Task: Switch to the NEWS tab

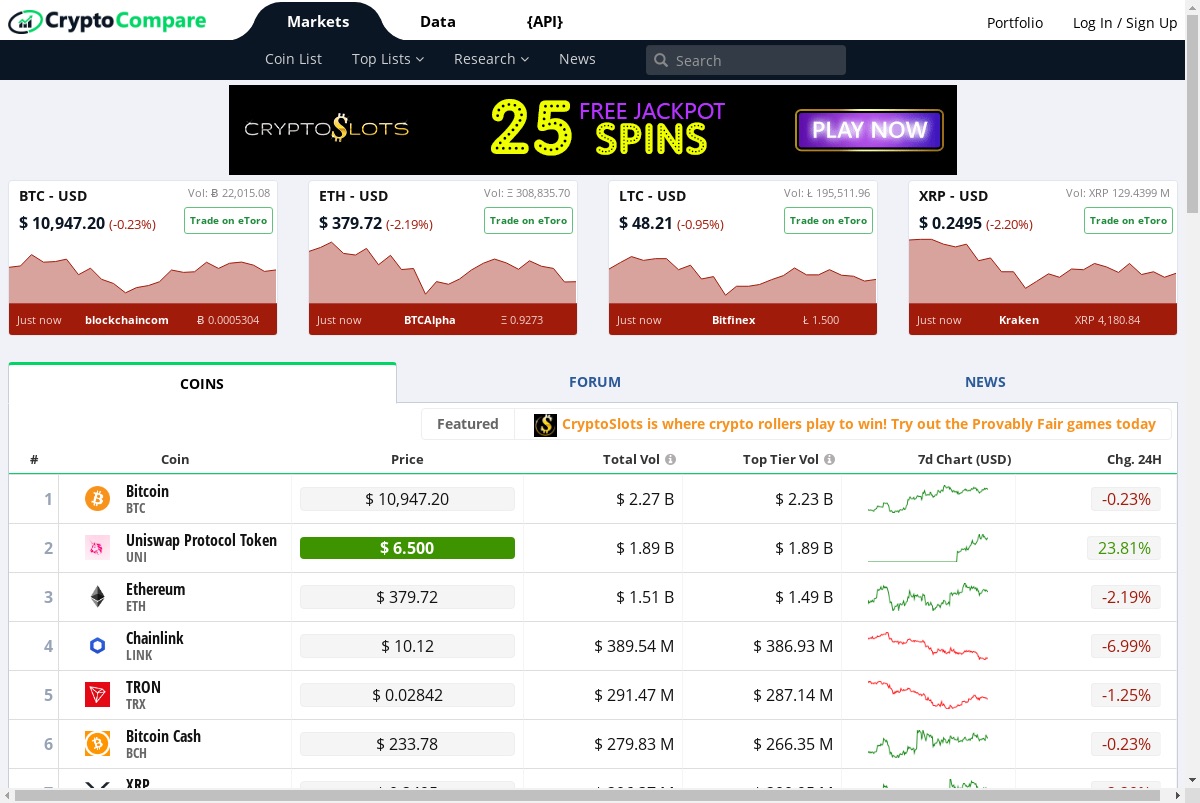Action: click(985, 382)
